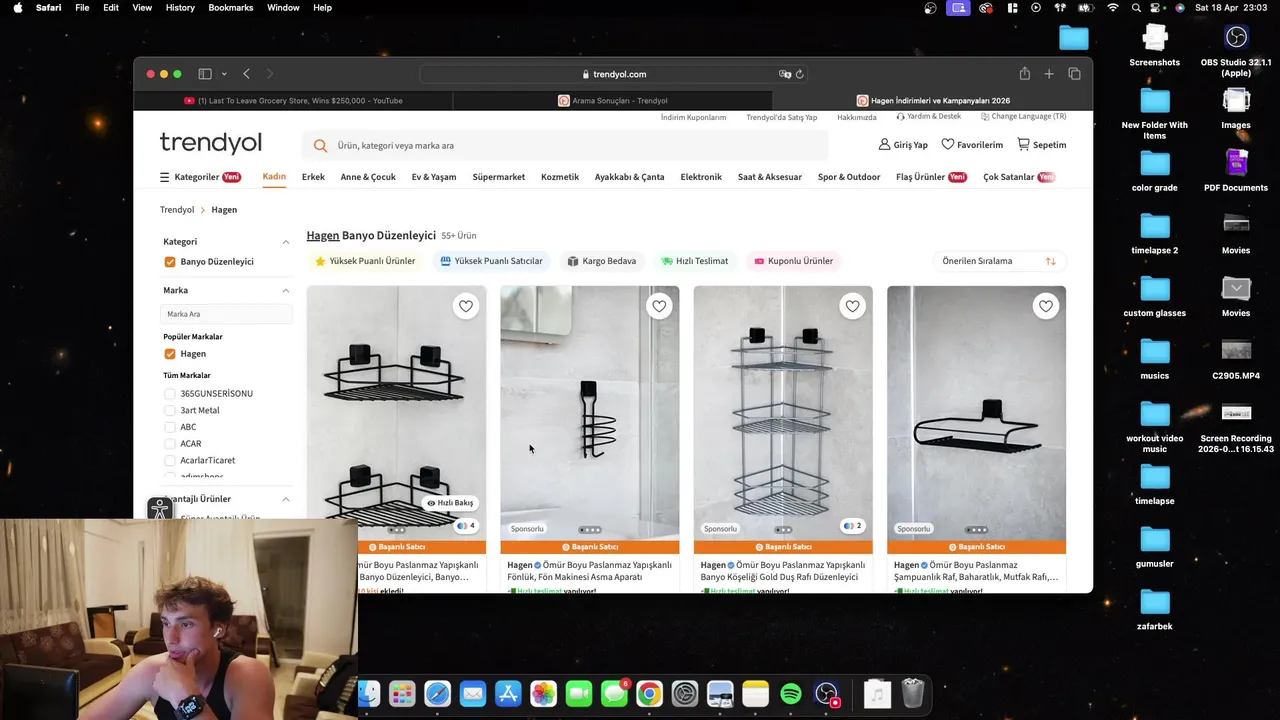
Task: Collapse the Avantajlı Ürünler section chevron
Action: pyautogui.click(x=285, y=499)
